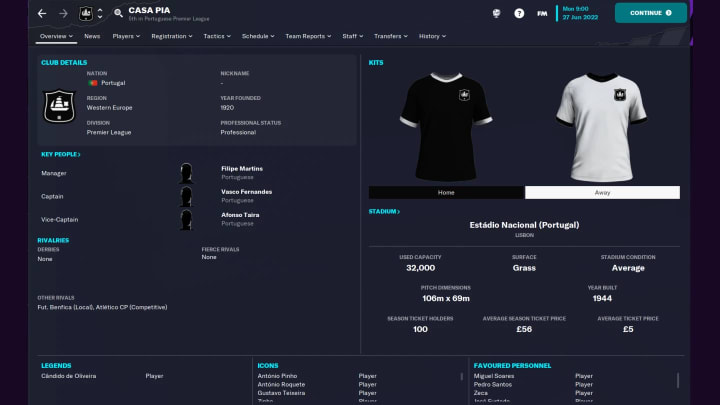Image resolution: width=720 pixels, height=405 pixels.
Task: Expand the Team Reports menu
Action: click(308, 36)
